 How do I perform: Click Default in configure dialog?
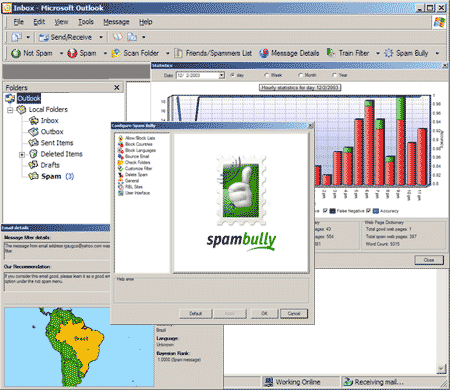(196, 313)
